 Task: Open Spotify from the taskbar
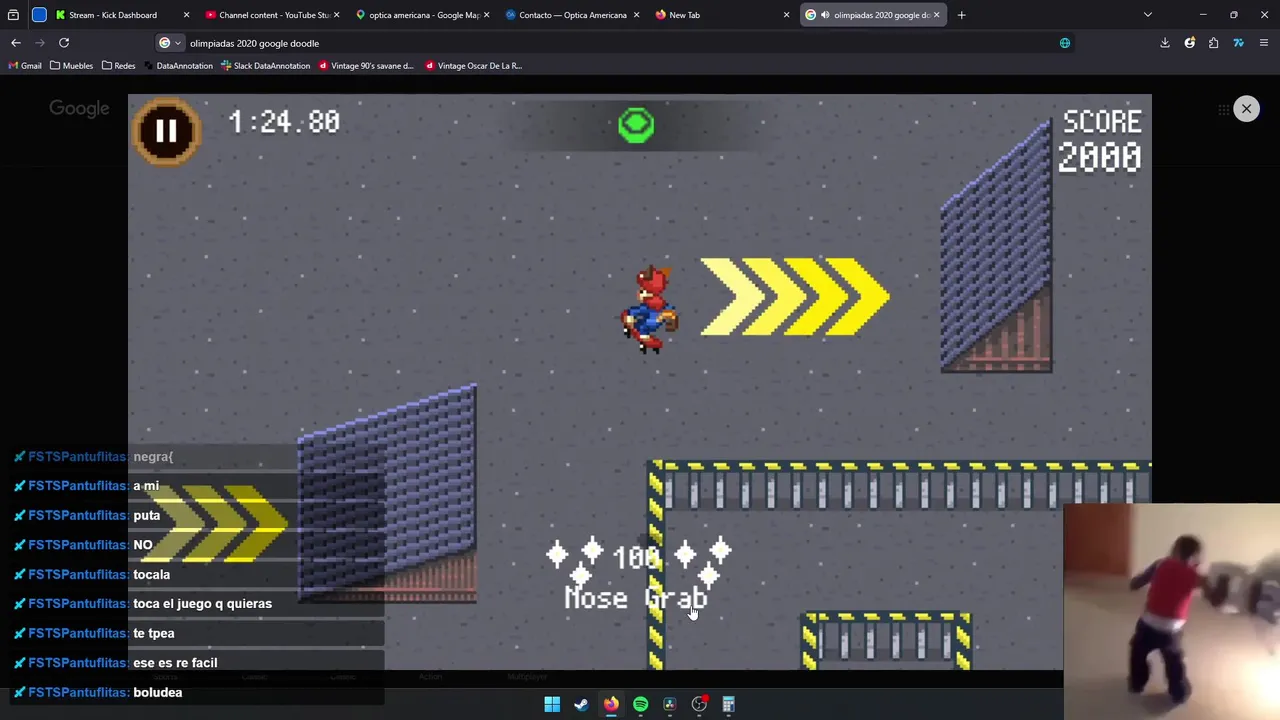coord(640,704)
